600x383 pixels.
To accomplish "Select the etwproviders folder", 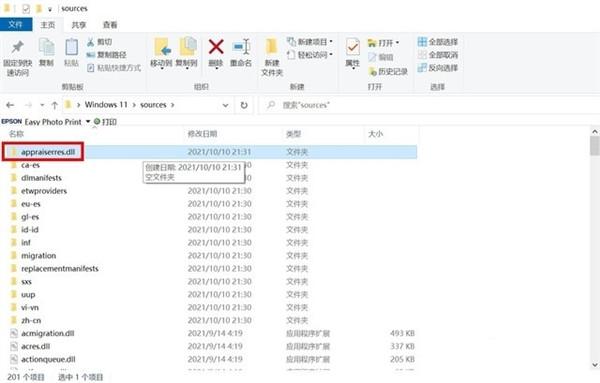I will [44, 191].
